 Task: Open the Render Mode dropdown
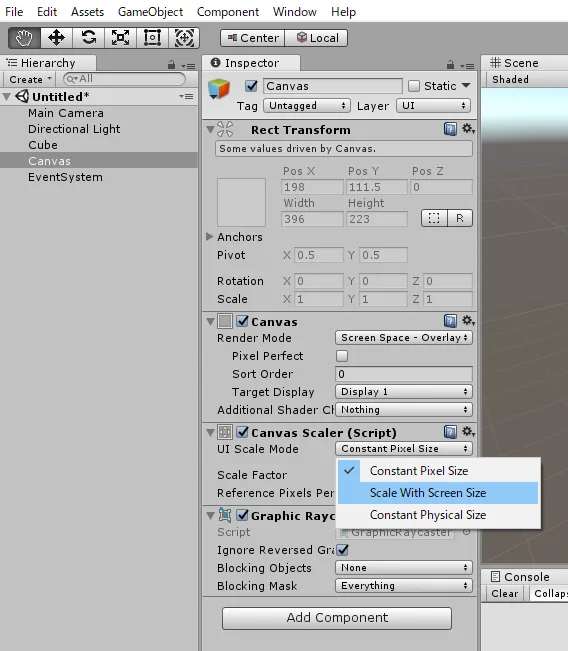tap(404, 338)
